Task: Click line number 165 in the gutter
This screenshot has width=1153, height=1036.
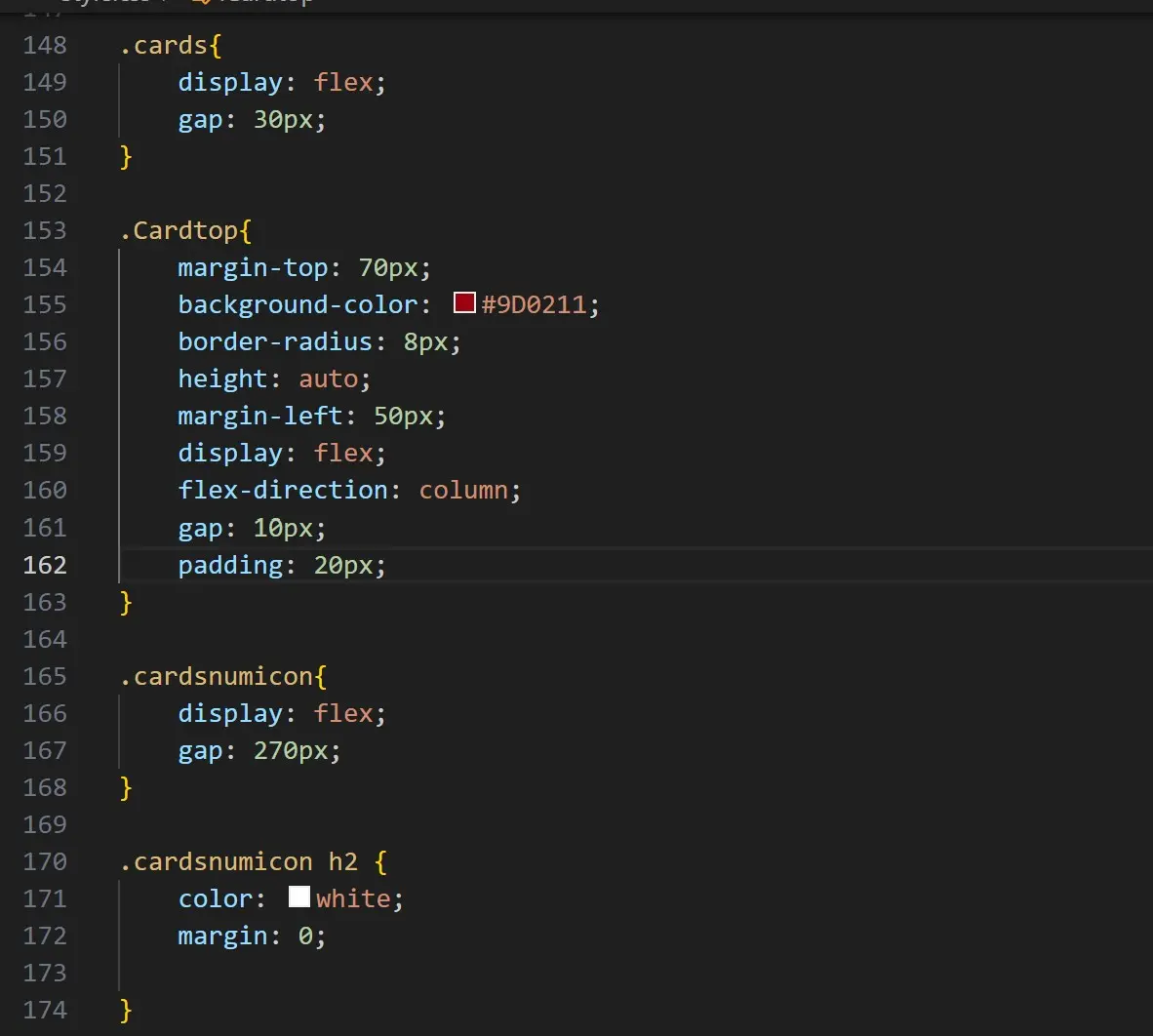Action: 45,676
